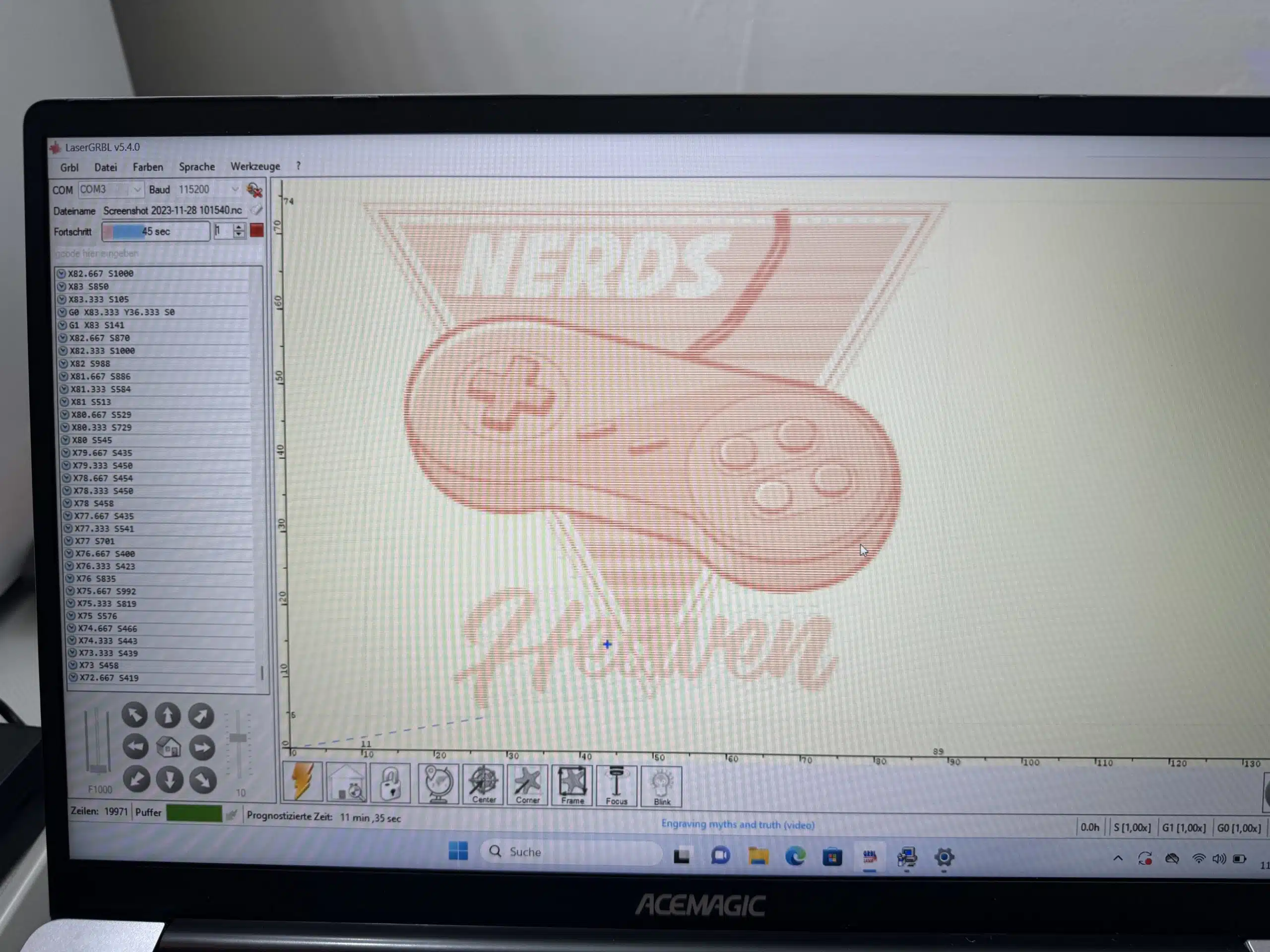Click the globe set-zero position icon
1270x952 pixels.
point(438,784)
